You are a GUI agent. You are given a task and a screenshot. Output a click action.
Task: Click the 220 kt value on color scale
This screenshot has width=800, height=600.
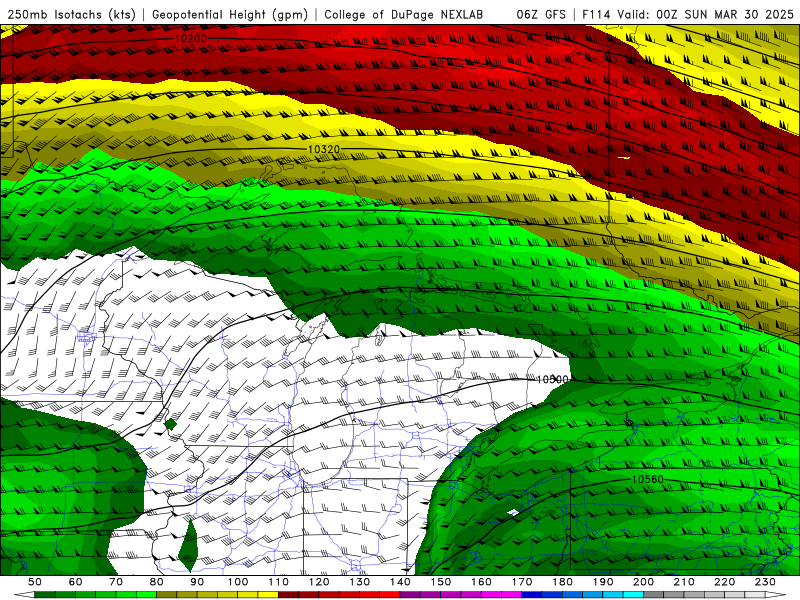coord(725,582)
